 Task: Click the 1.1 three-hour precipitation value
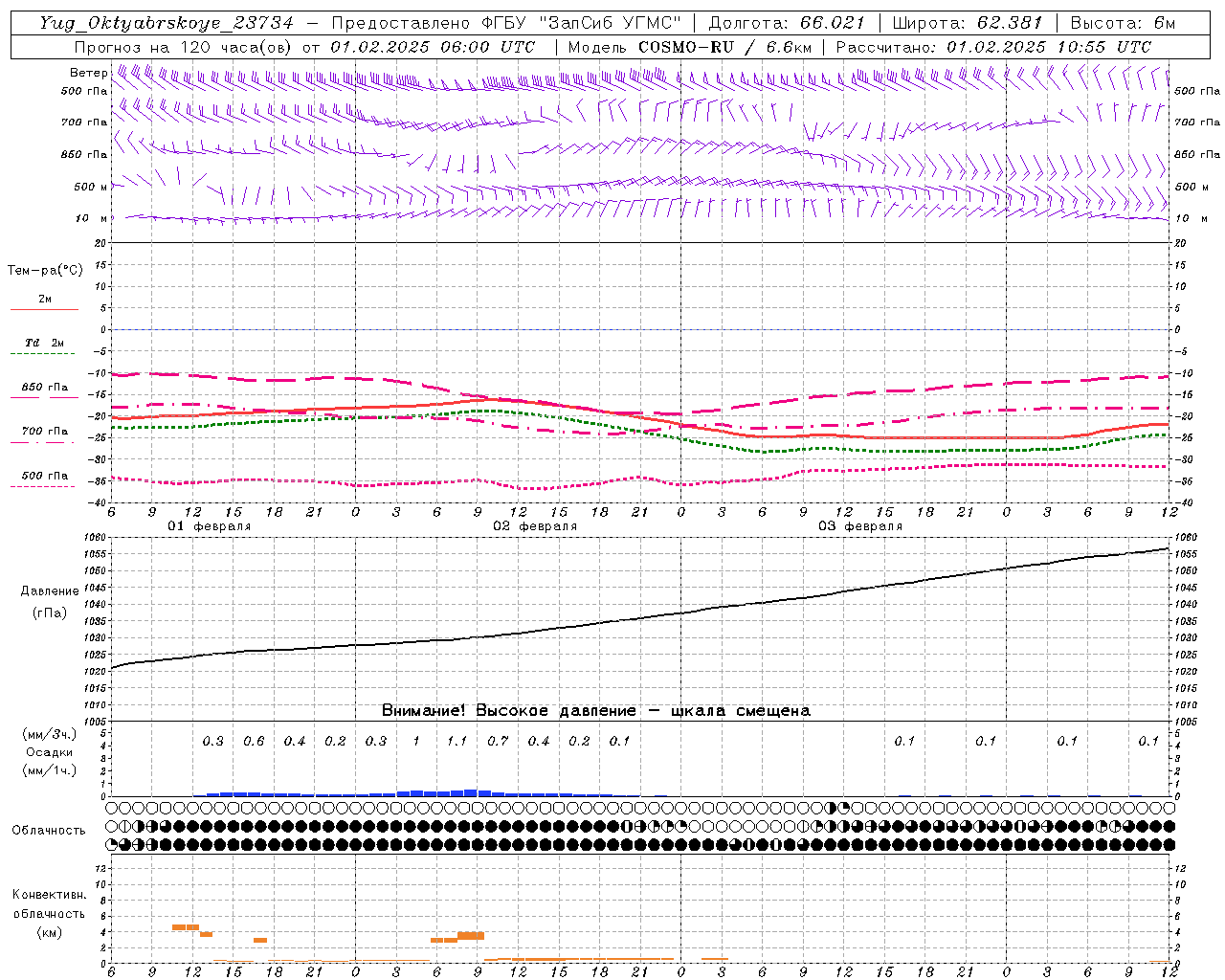click(457, 742)
